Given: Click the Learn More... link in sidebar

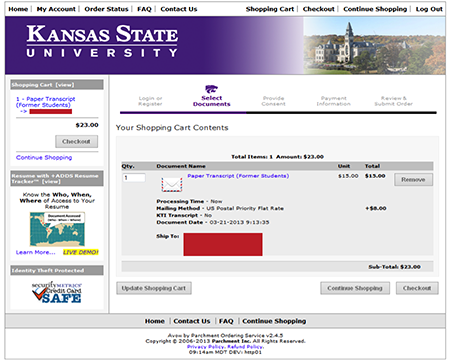Looking at the screenshot, I should point(36,252).
